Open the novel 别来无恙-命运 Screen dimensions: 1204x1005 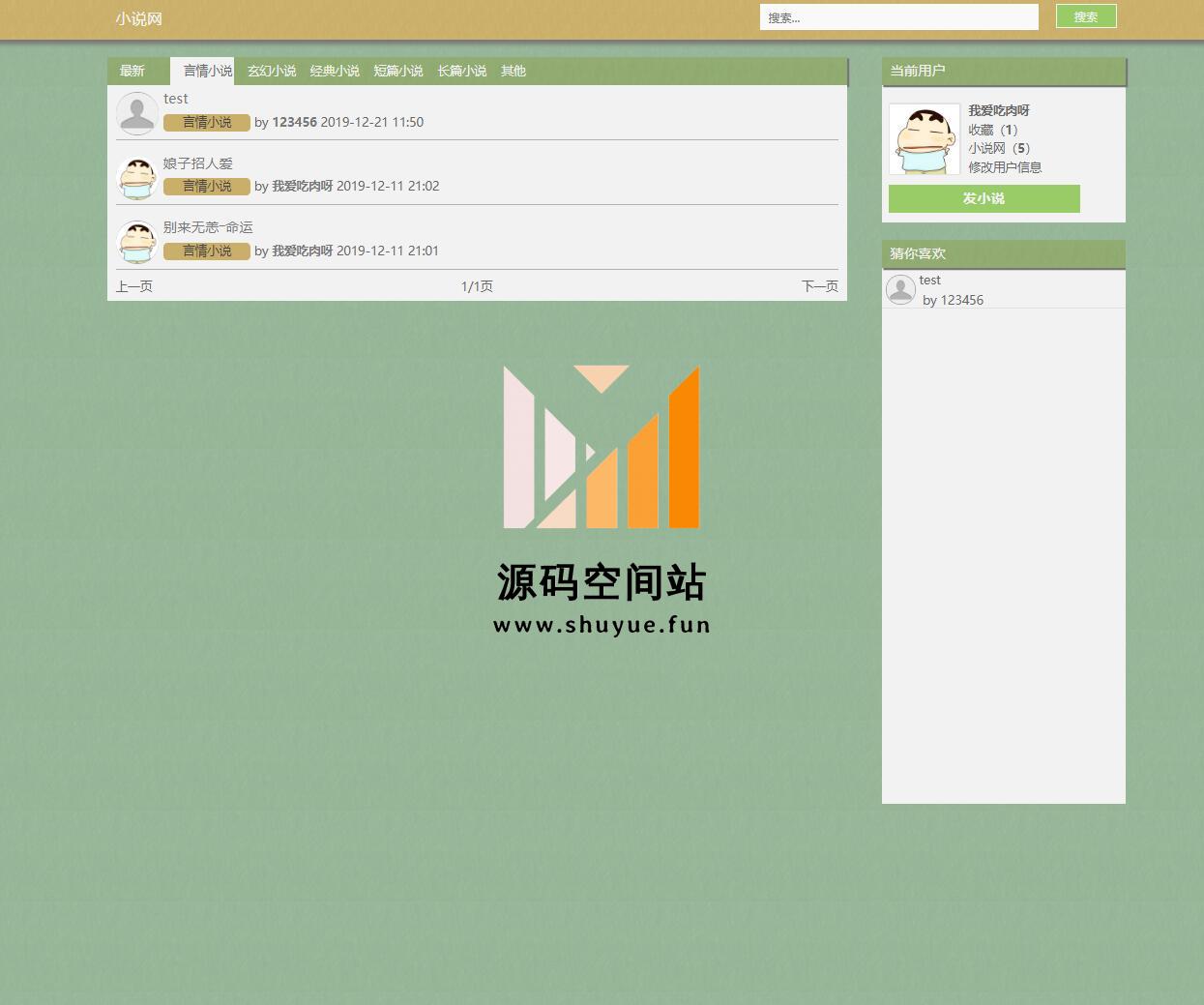tap(208, 227)
